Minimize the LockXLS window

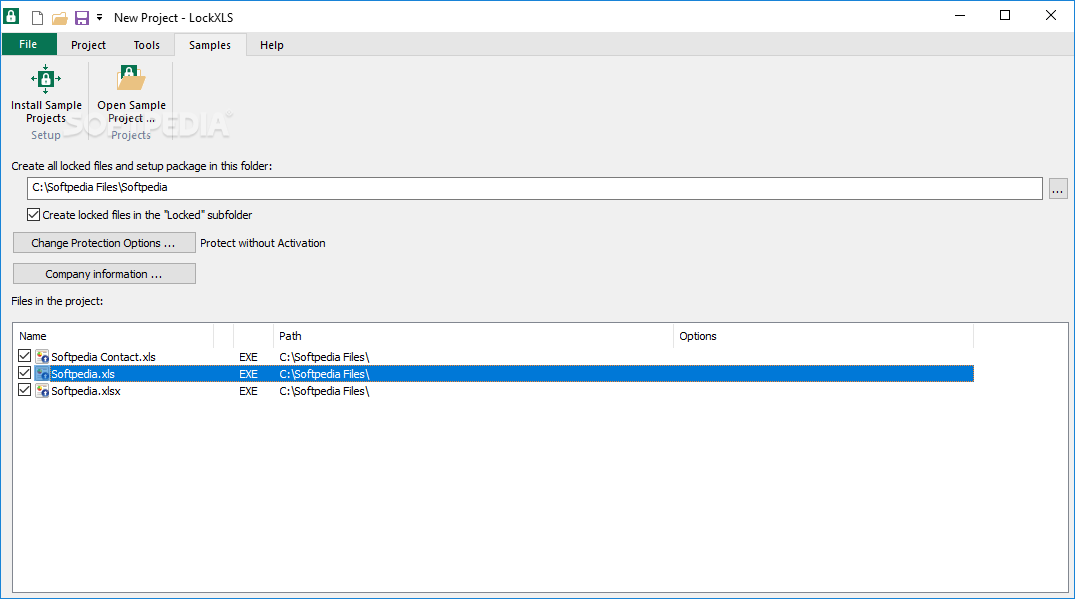[x=960, y=16]
